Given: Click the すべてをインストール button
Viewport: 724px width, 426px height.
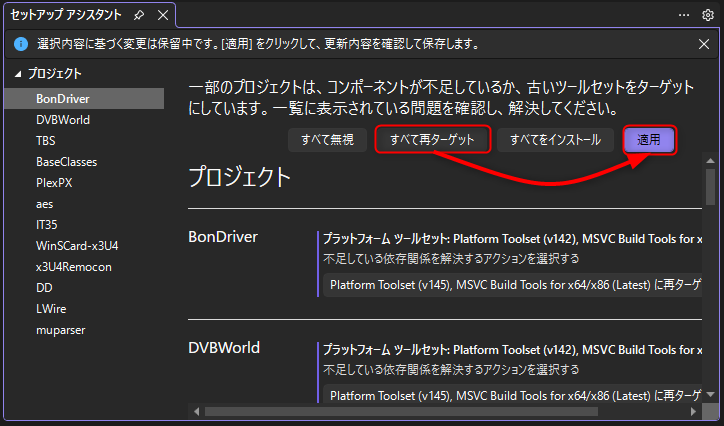Looking at the screenshot, I should coord(555,140).
